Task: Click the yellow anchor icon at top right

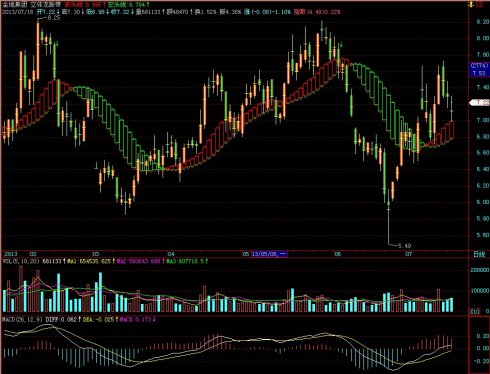Action: tap(472, 5)
